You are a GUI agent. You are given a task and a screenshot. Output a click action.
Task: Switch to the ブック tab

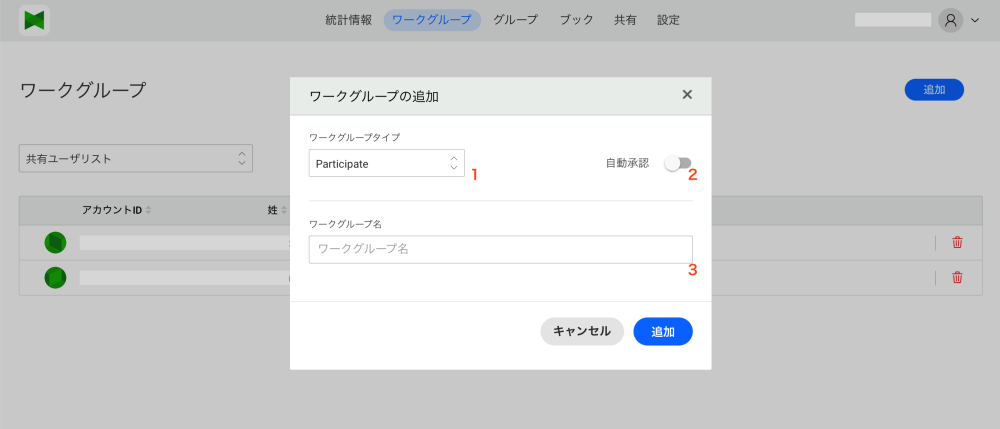point(576,20)
